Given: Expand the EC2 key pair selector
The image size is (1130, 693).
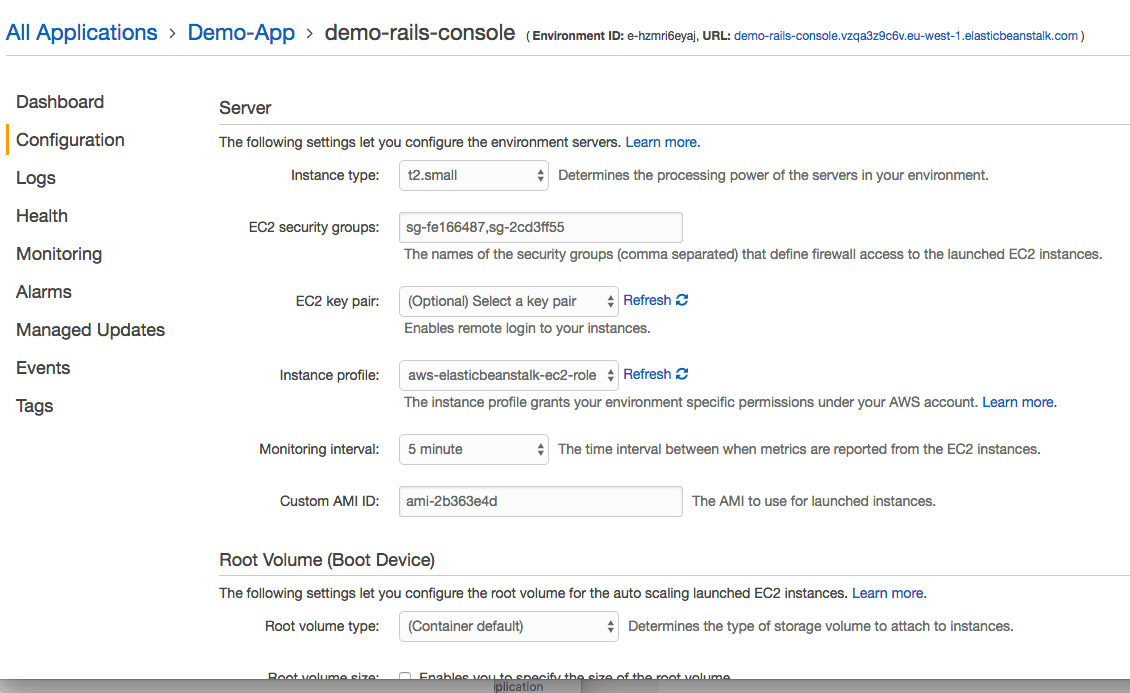Looking at the screenshot, I should [508, 301].
